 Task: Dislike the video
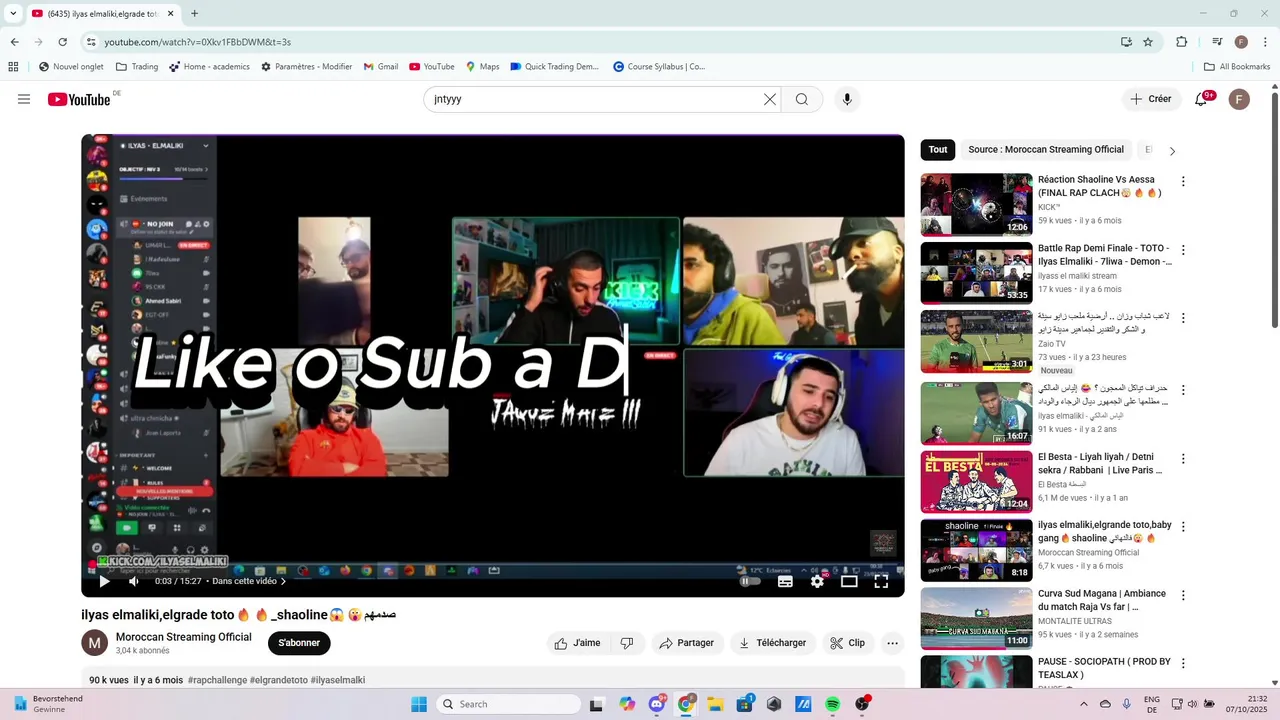pyautogui.click(x=627, y=643)
